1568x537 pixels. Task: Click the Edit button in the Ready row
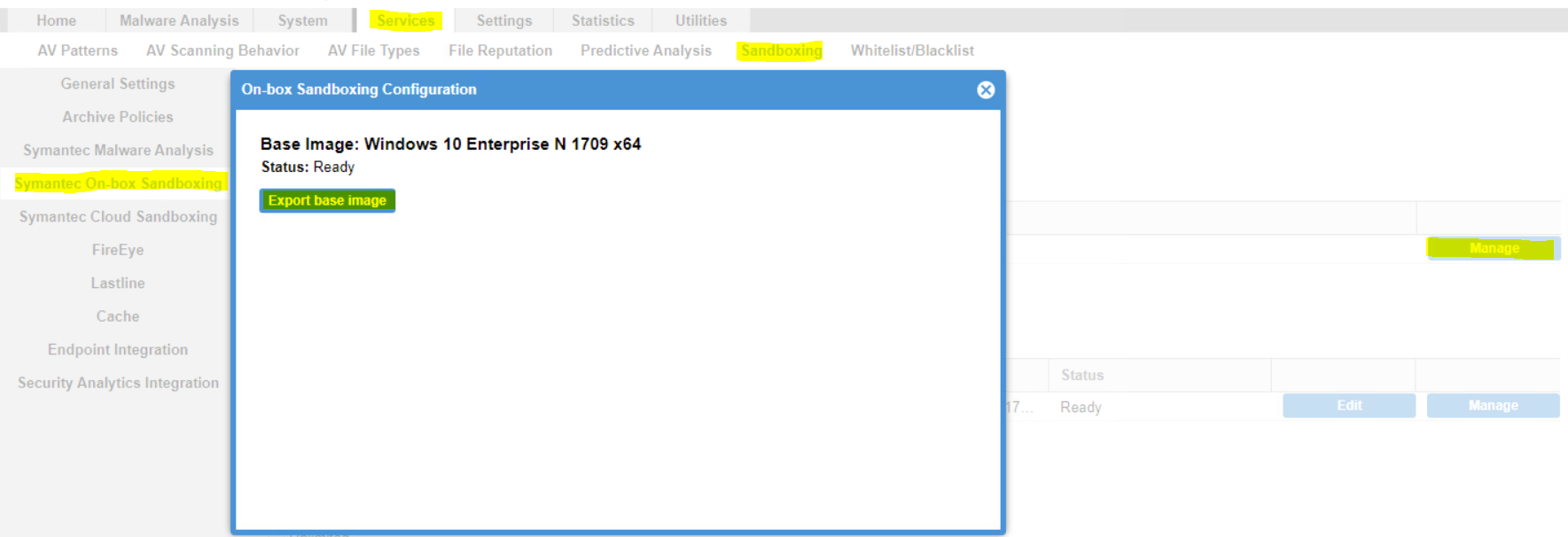tap(1349, 405)
